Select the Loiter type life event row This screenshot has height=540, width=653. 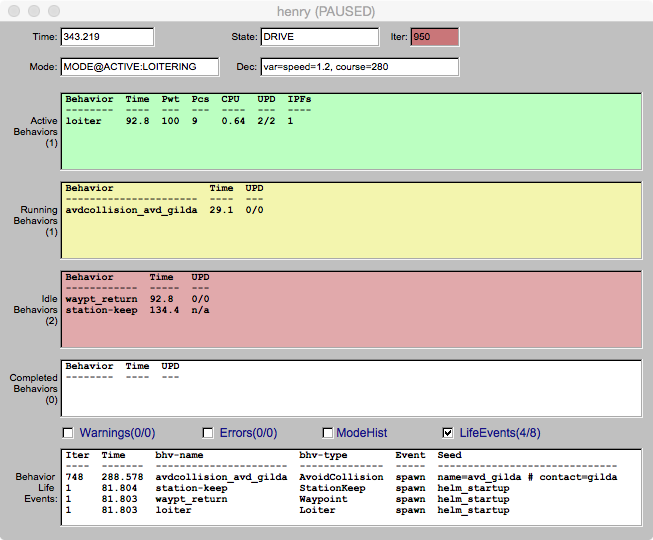click(340, 510)
